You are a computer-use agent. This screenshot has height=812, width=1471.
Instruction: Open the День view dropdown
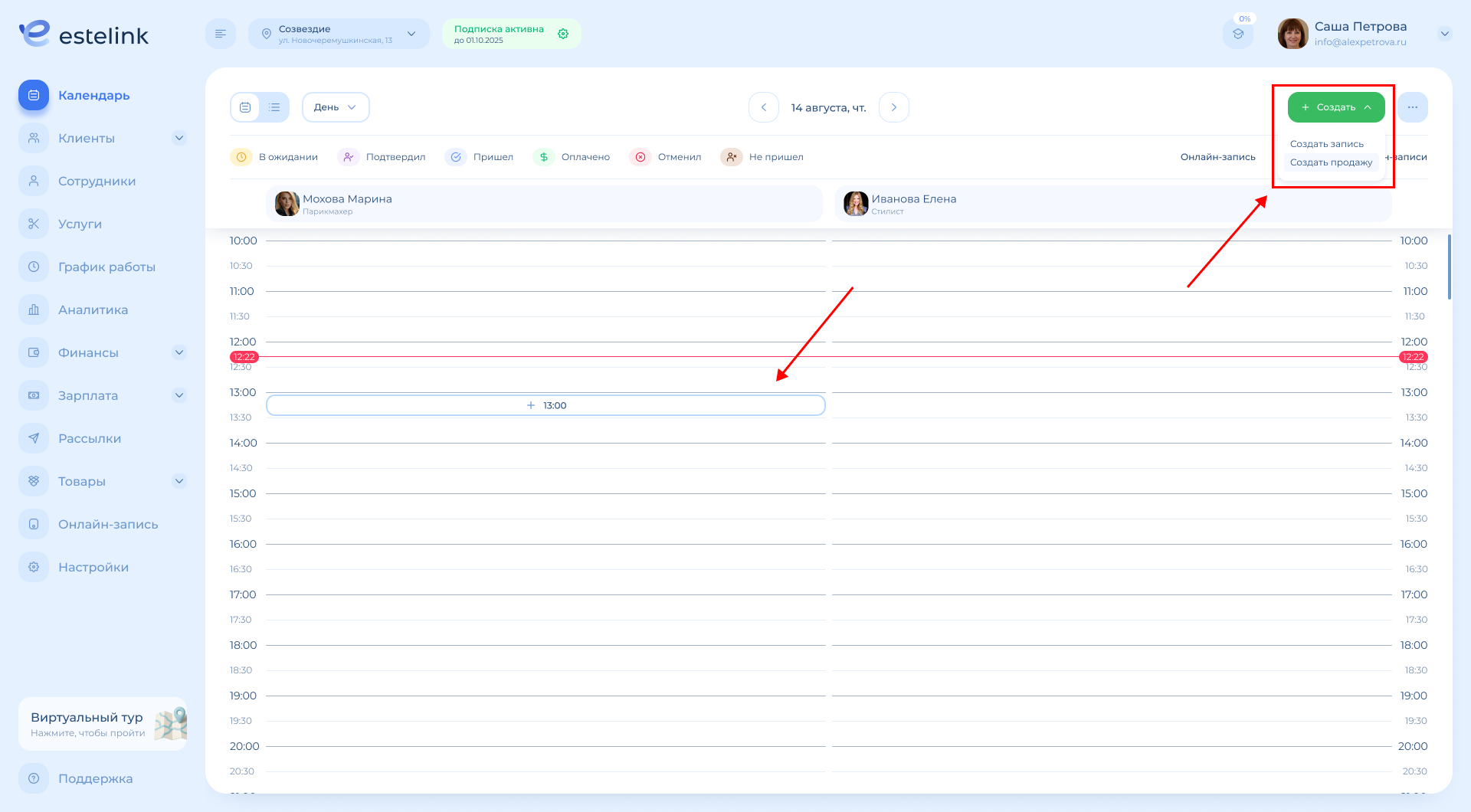(x=336, y=107)
